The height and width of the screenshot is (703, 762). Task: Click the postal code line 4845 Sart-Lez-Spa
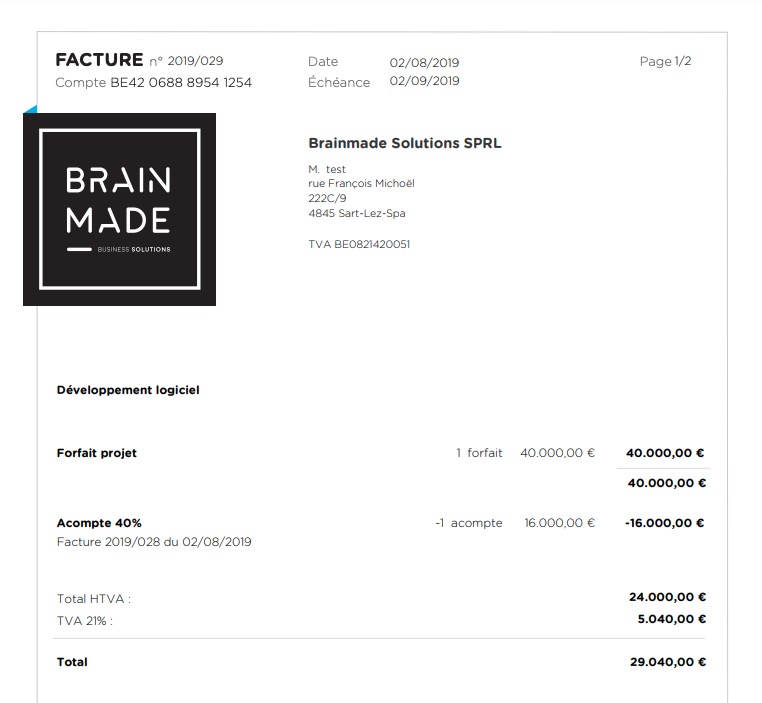[357, 213]
